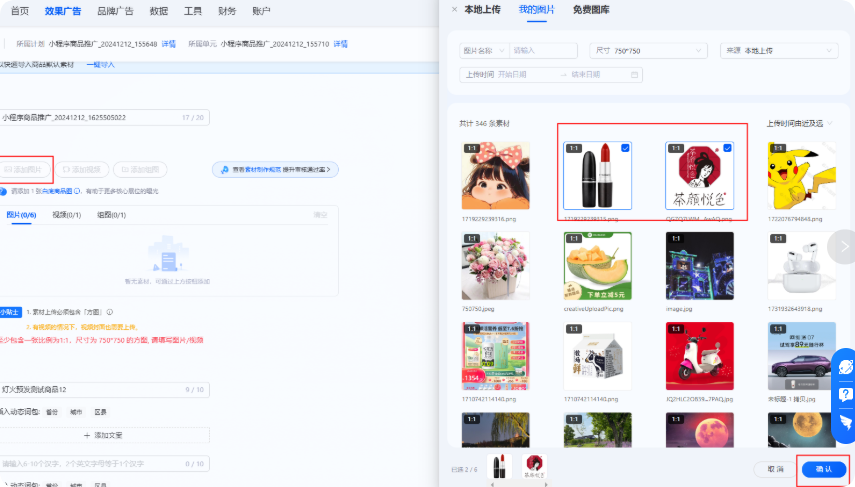Open the 数据 menu item
855x487 pixels.
(x=159, y=11)
